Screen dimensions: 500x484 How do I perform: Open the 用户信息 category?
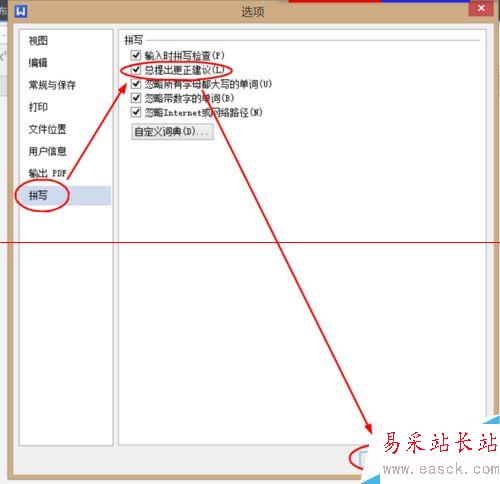(x=47, y=151)
